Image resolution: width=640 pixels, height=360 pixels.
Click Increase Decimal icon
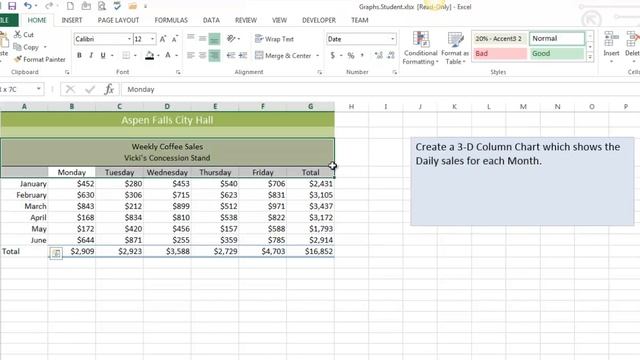tap(378, 55)
